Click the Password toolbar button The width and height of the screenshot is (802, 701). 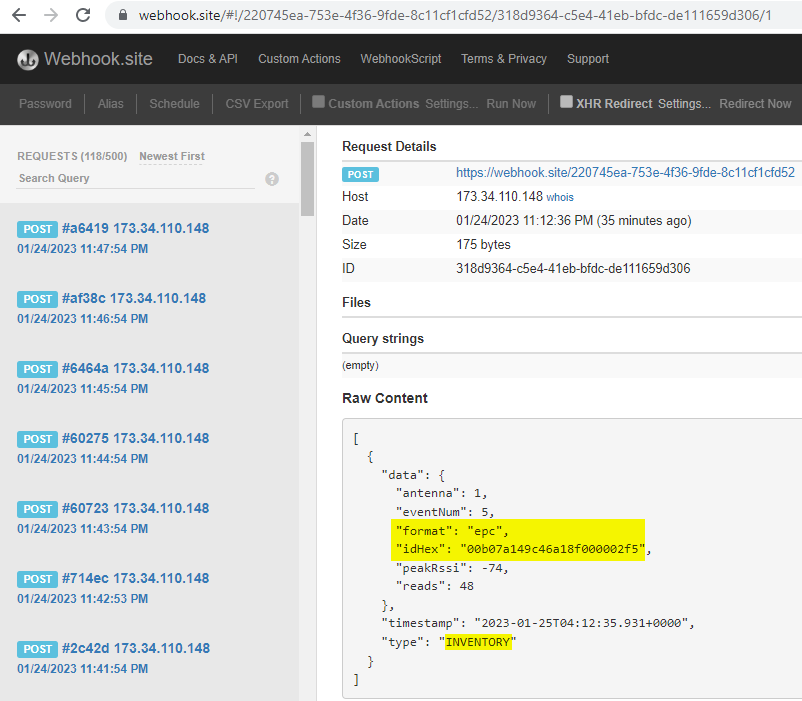(x=45, y=104)
